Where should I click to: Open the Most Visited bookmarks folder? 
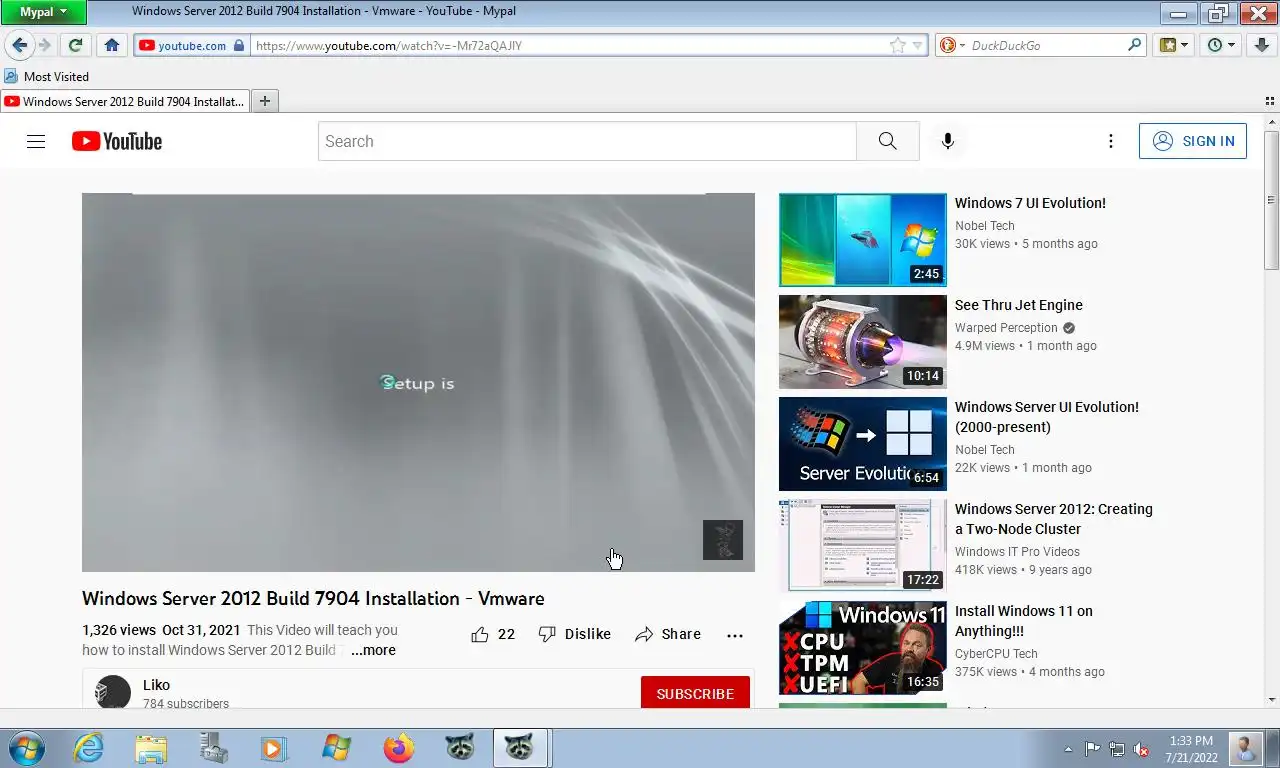pos(47,76)
